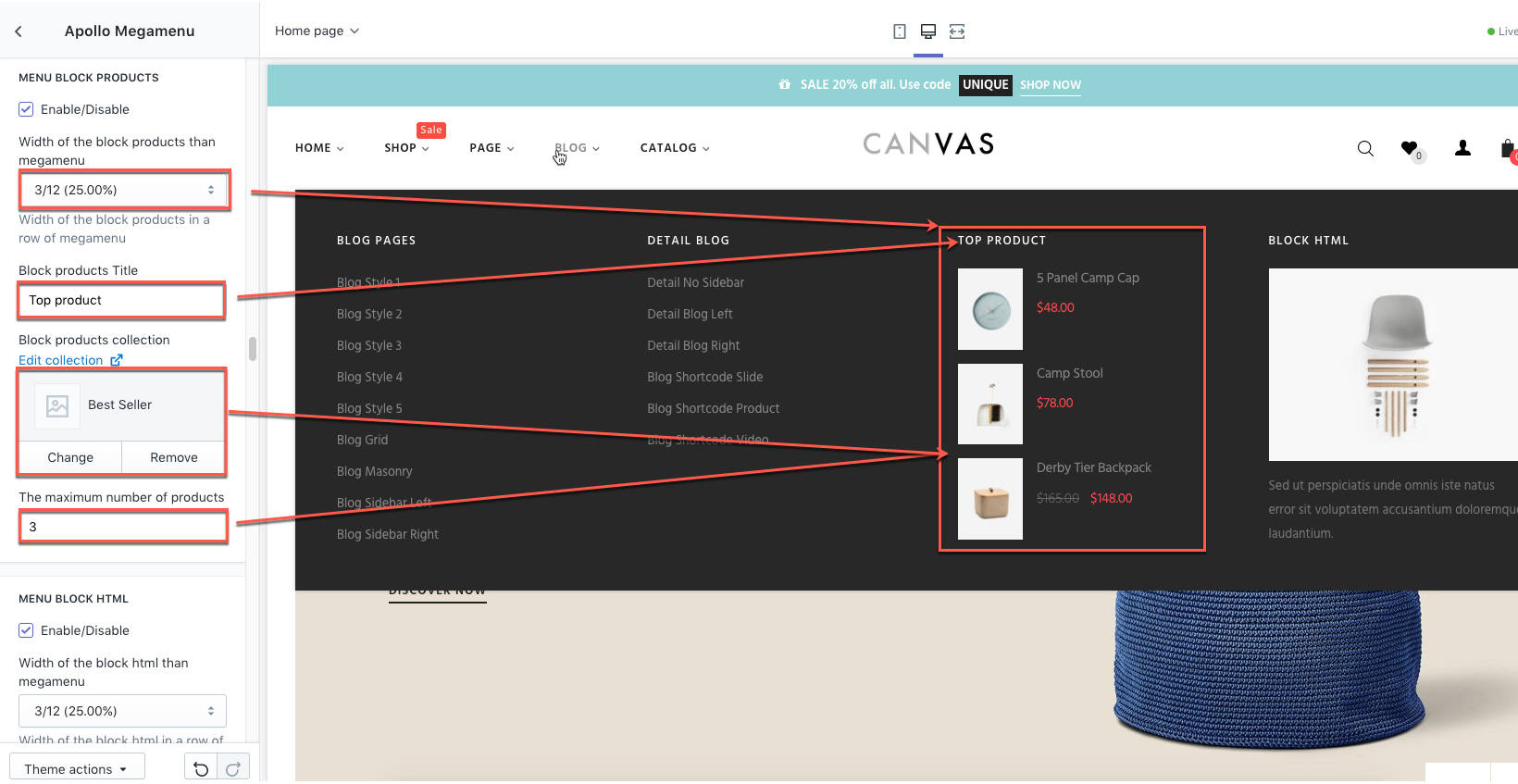Screen dimensions: 1518x784
Task: Click the Derby Tier Backpack title
Action: (1094, 467)
